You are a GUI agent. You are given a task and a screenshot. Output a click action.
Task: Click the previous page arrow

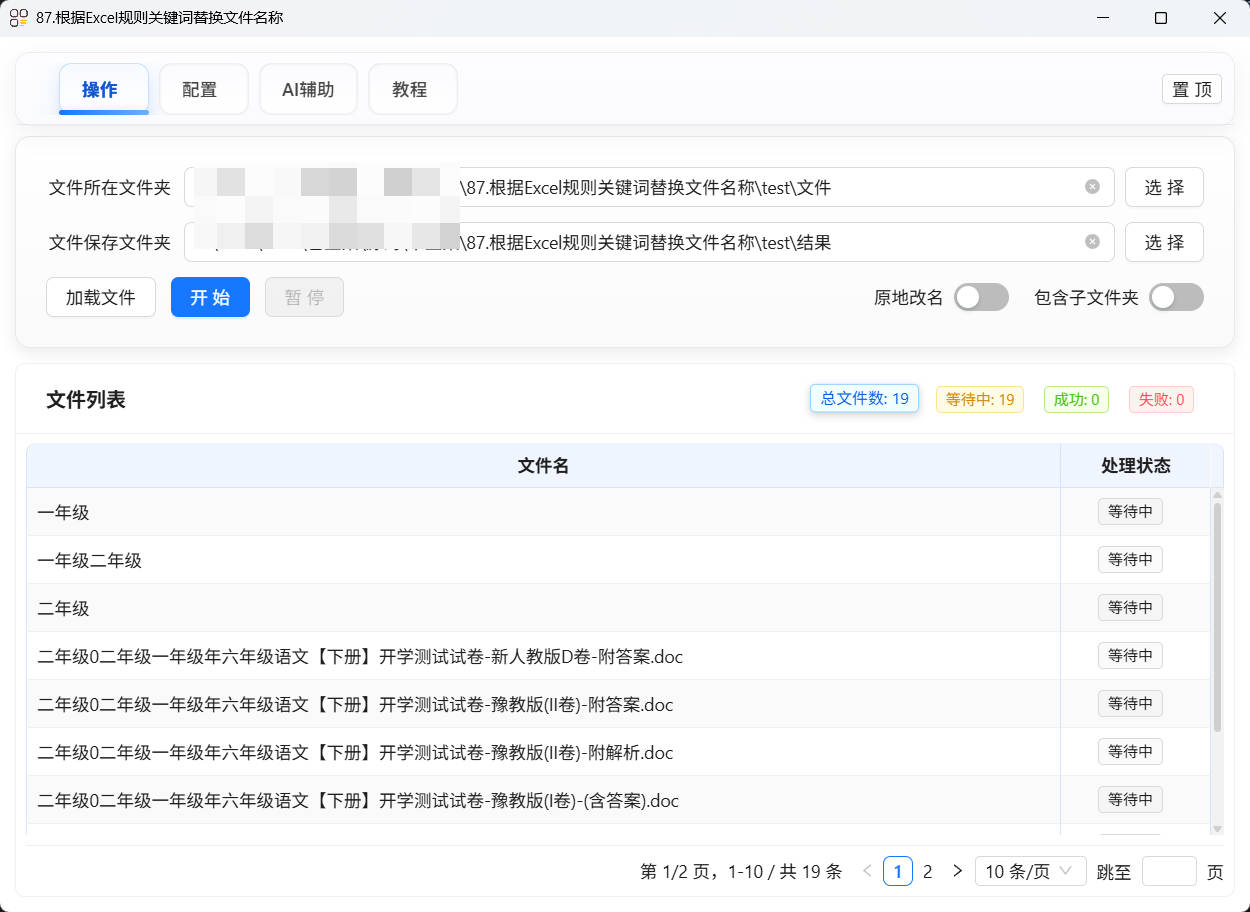866,871
